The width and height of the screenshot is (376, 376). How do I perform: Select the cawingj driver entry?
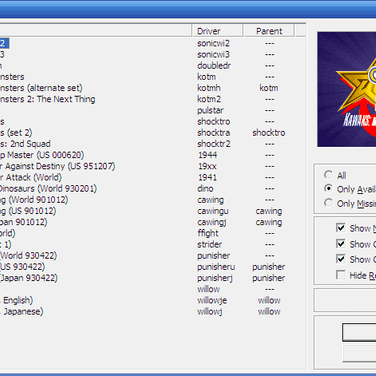(x=212, y=222)
